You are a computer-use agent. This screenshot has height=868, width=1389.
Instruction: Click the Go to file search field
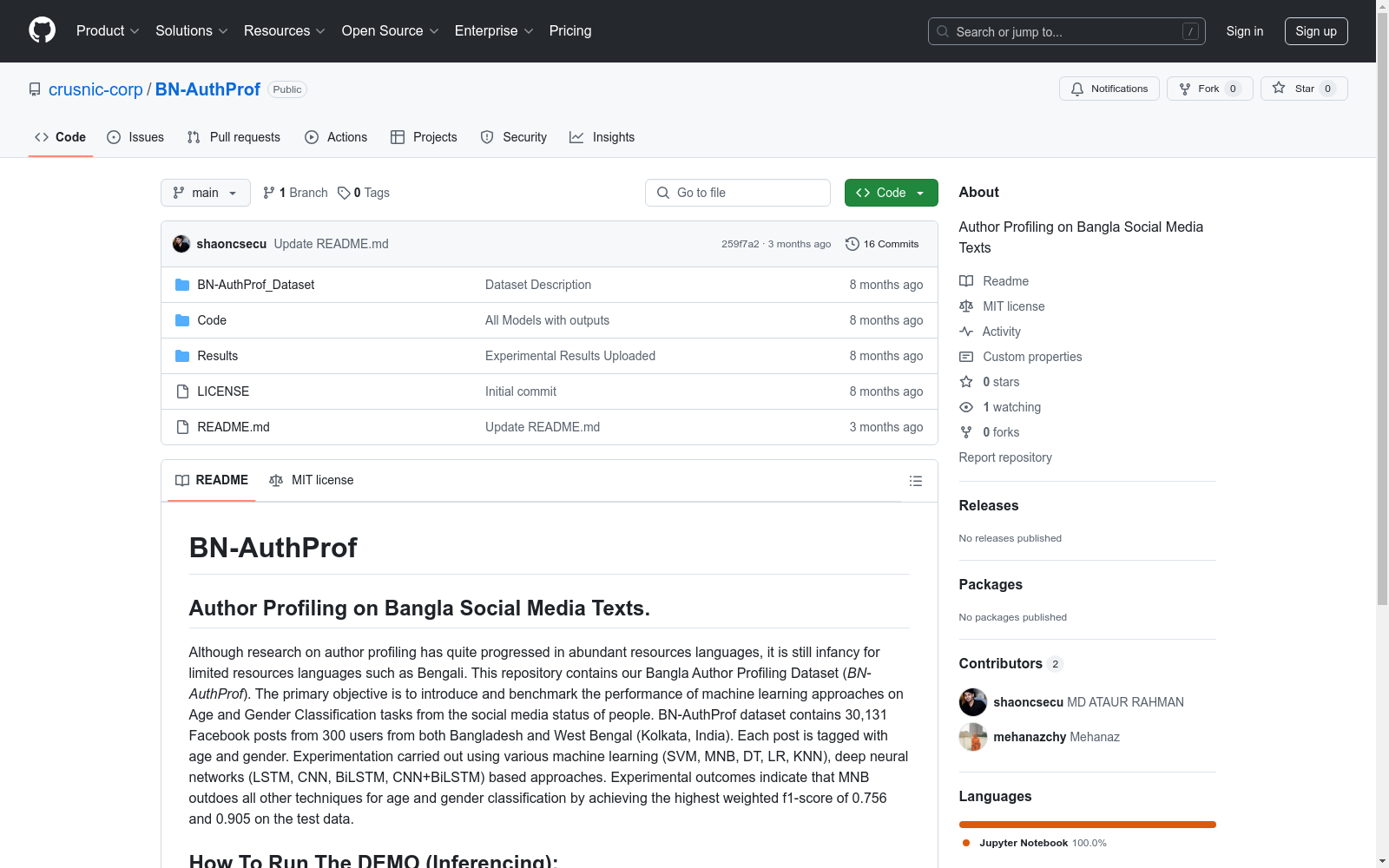[x=738, y=193]
